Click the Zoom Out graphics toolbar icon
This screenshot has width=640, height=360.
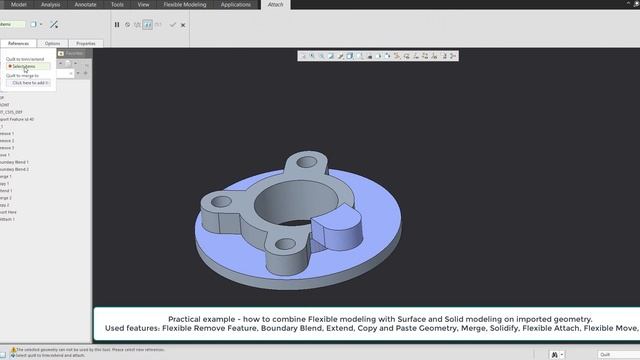(x=322, y=56)
